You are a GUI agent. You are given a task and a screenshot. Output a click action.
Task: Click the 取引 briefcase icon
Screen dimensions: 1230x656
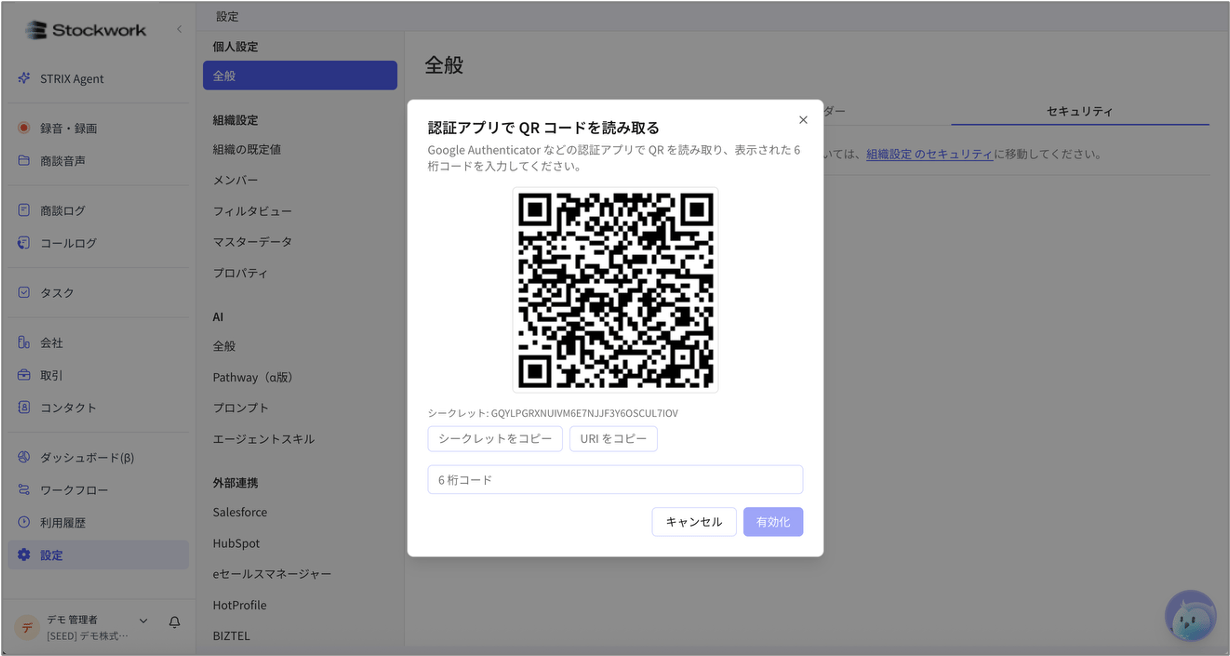(x=24, y=375)
